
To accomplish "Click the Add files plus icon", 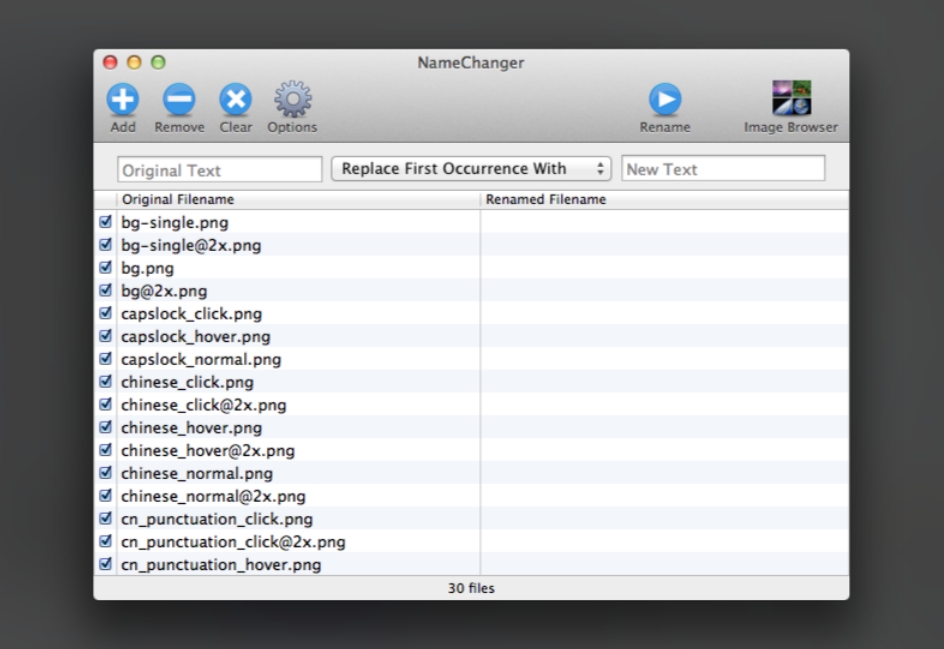I will click(123, 99).
